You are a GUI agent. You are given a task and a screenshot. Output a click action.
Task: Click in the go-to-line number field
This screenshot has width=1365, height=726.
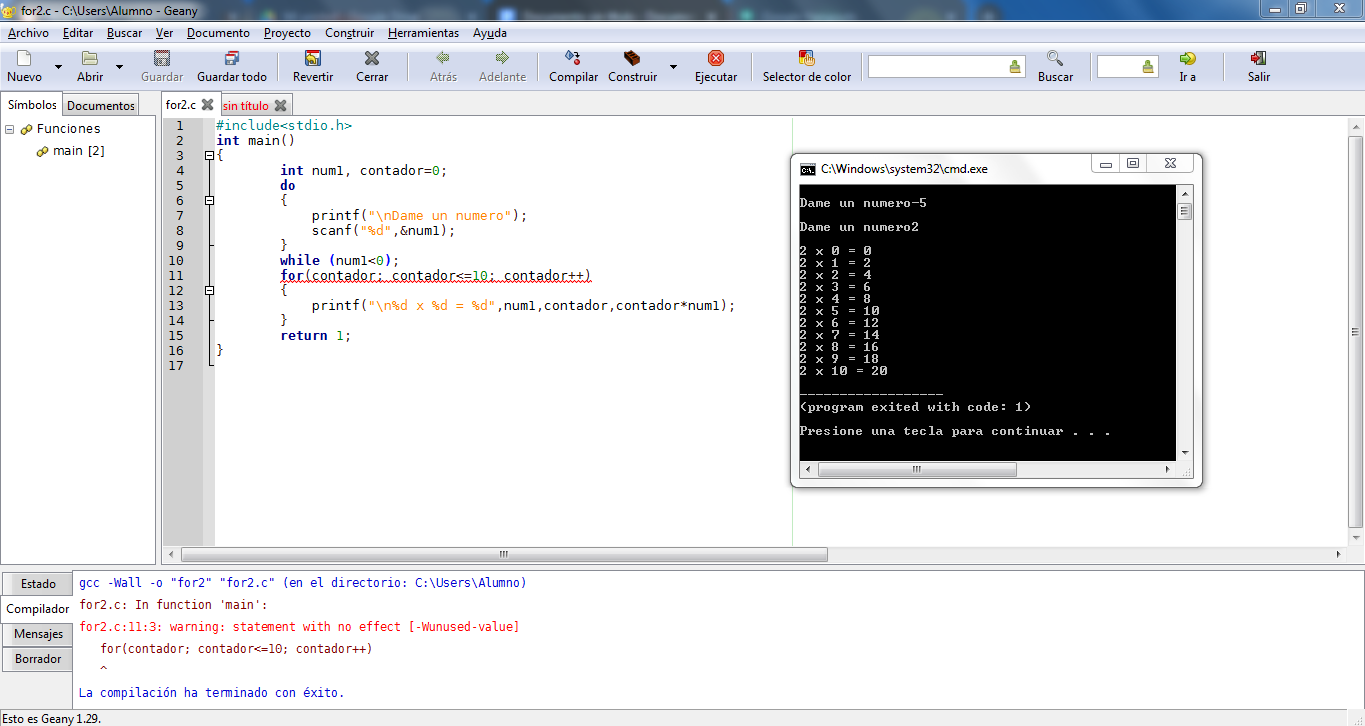(x=1118, y=67)
